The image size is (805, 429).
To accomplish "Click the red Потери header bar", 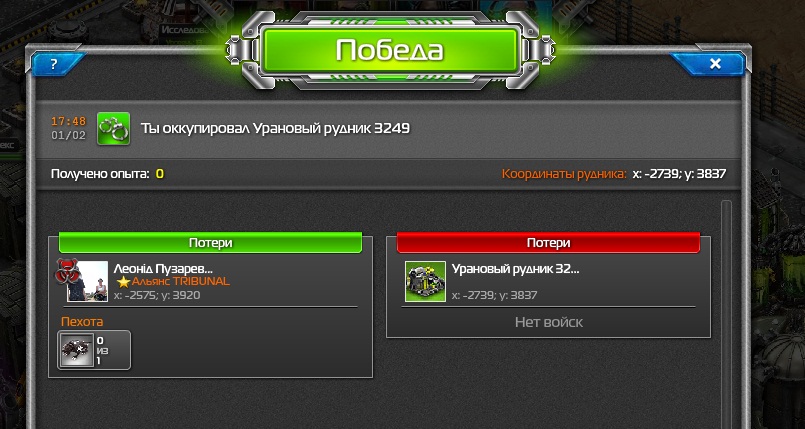I will click(548, 243).
